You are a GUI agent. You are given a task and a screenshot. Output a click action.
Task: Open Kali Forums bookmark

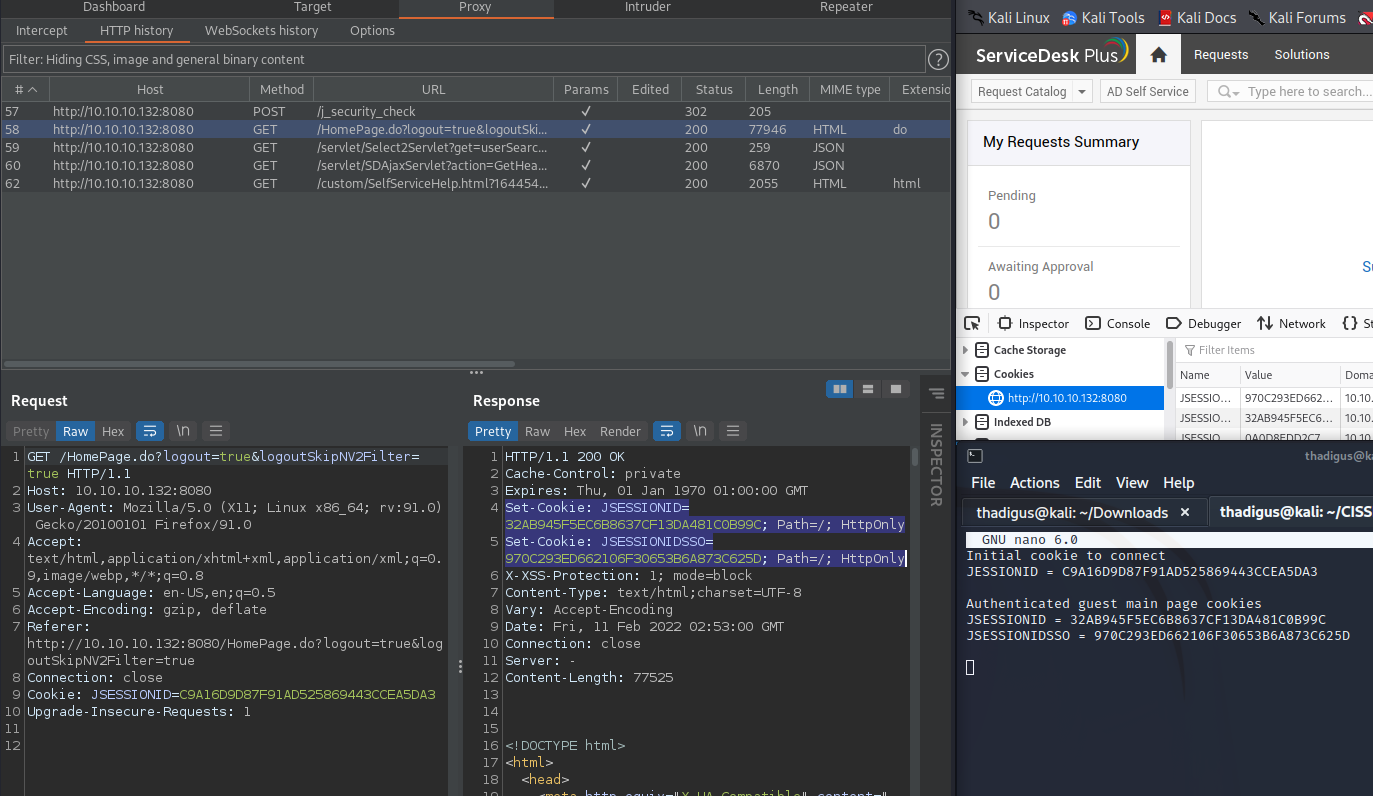click(1297, 18)
